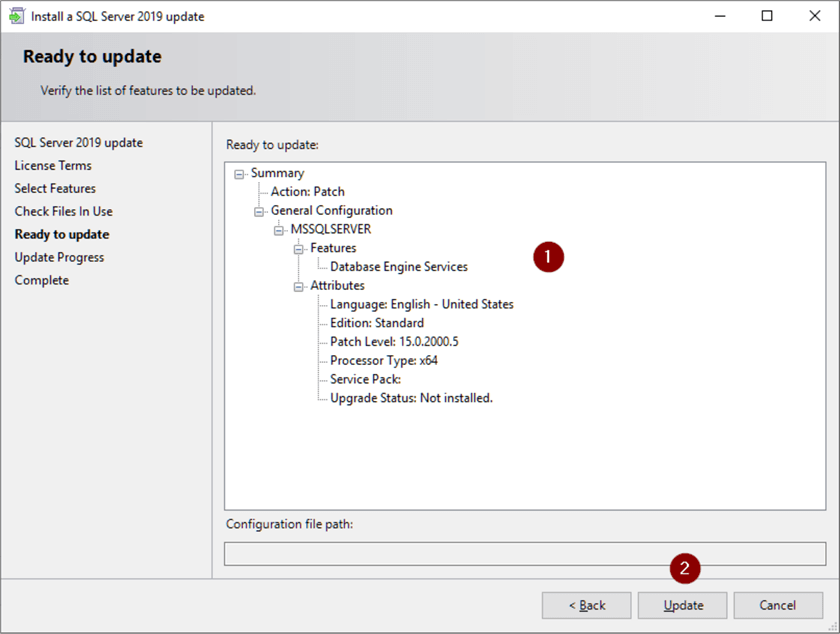Viewport: 840px width, 634px height.
Task: Select the Processor Type: x64 row
Action: pyautogui.click(x=384, y=361)
